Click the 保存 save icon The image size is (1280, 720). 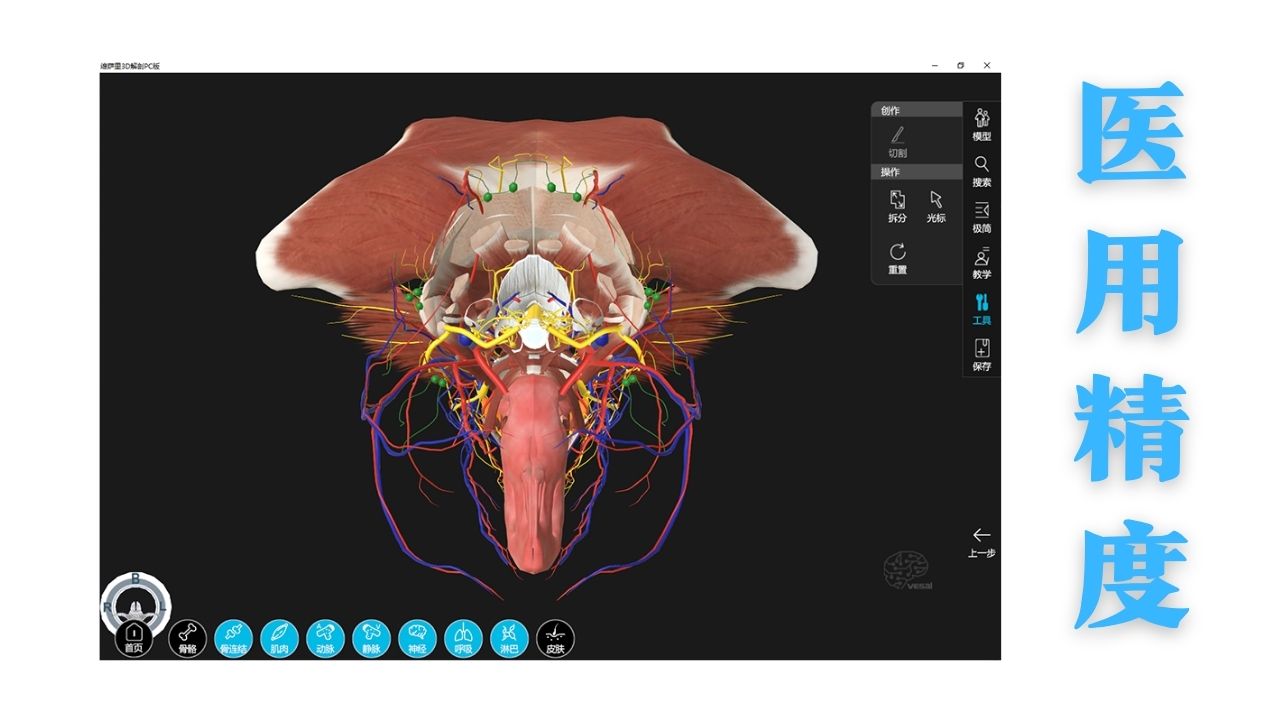pyautogui.click(x=981, y=353)
